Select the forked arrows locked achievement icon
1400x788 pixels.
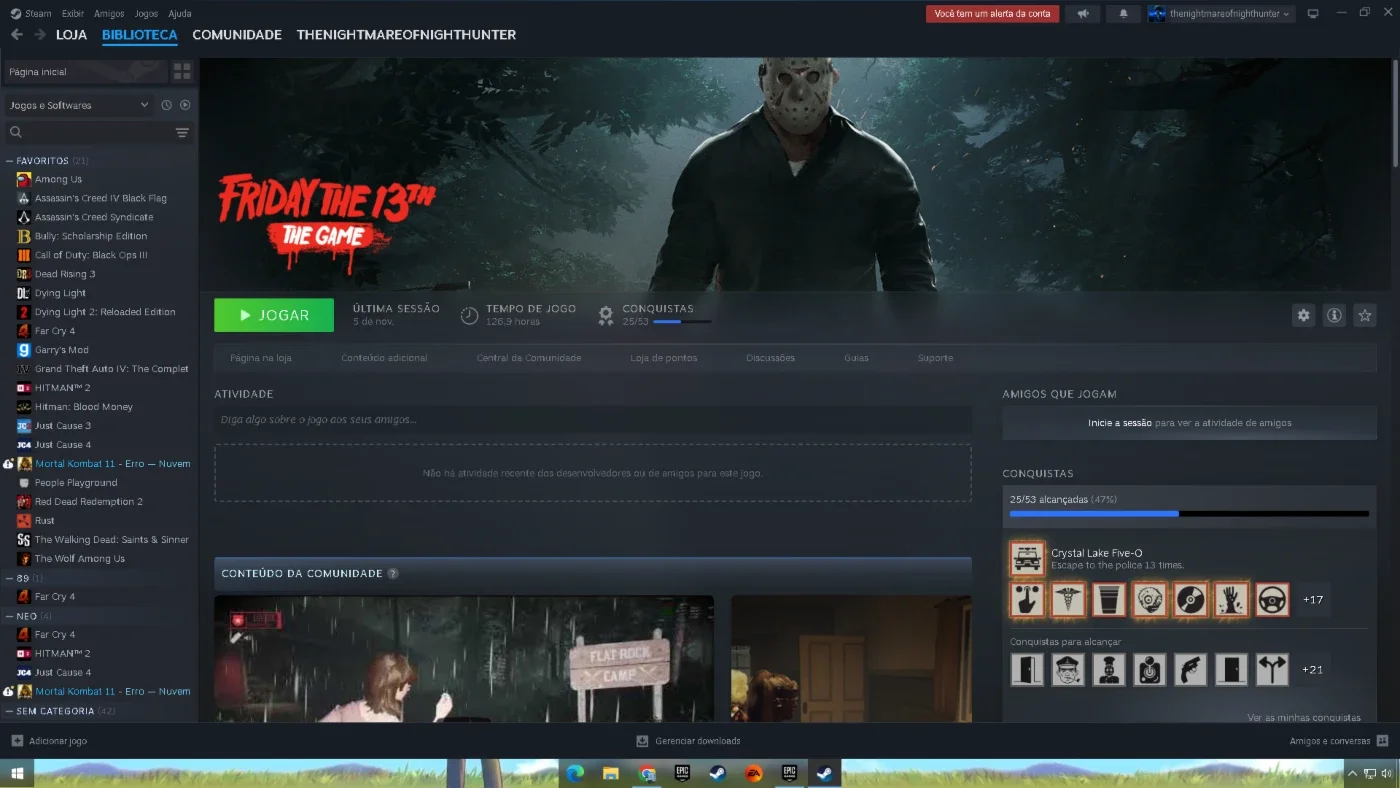[x=1272, y=669]
